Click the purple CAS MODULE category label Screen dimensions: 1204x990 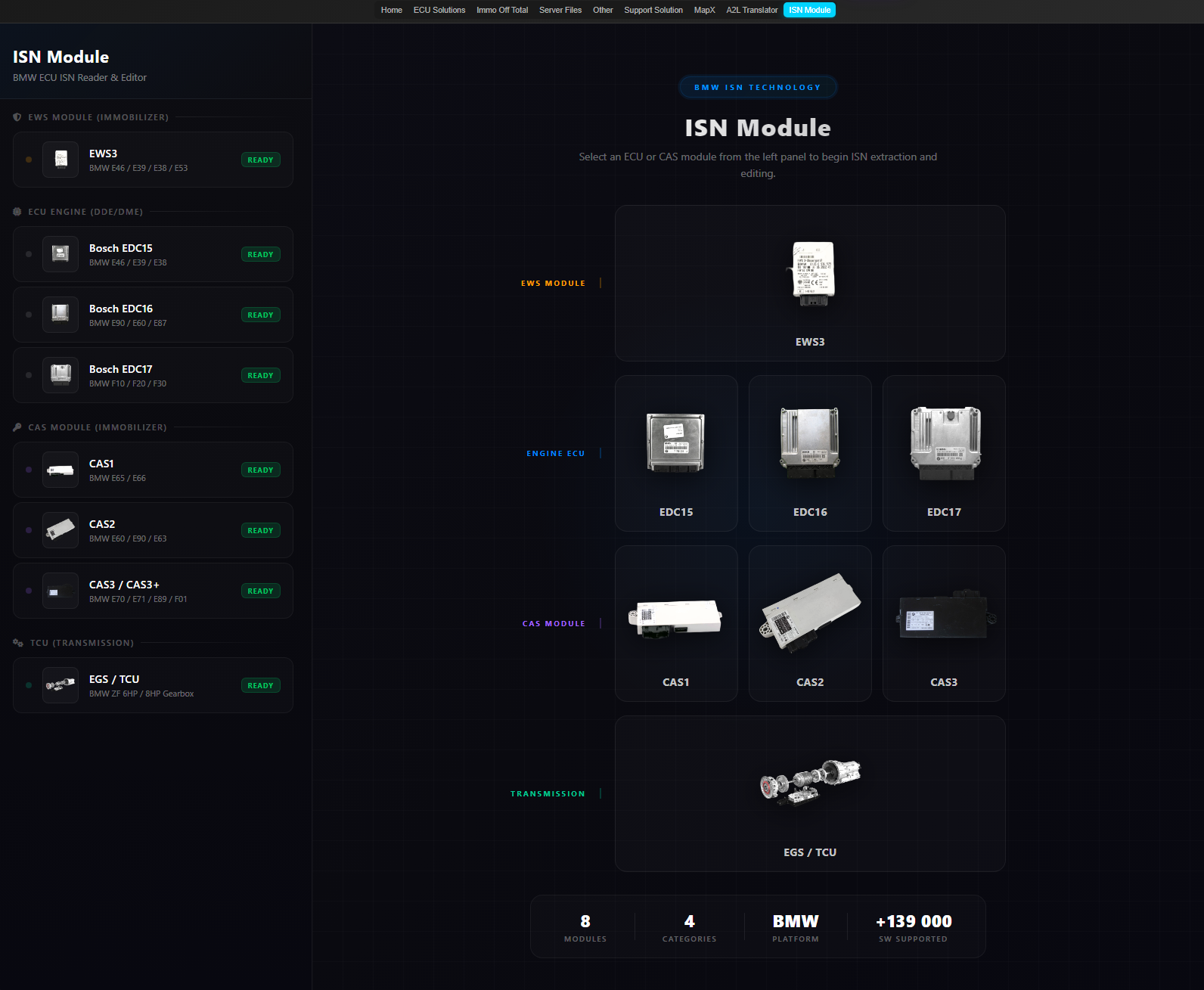554,623
